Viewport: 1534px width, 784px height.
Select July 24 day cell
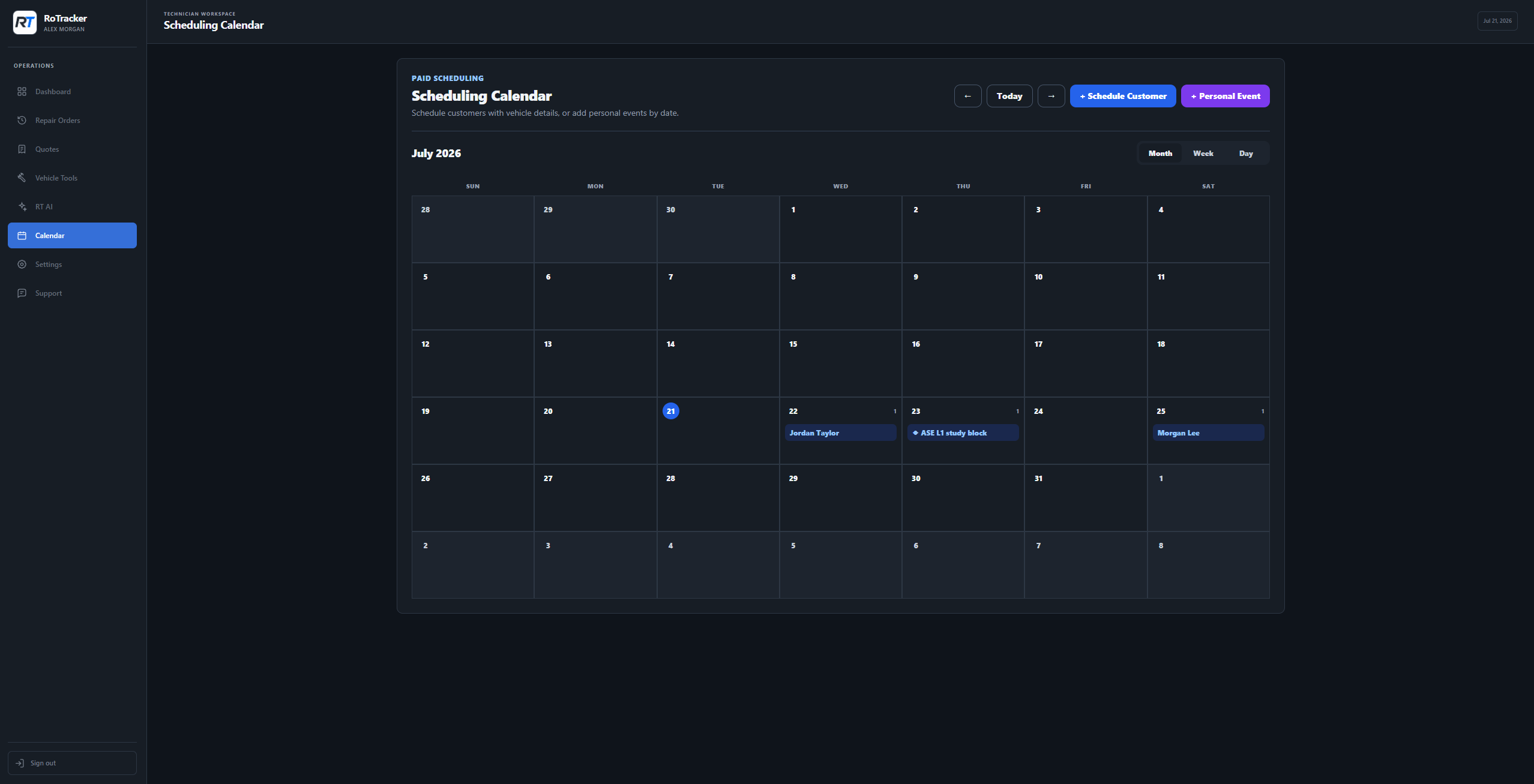pos(1086,431)
